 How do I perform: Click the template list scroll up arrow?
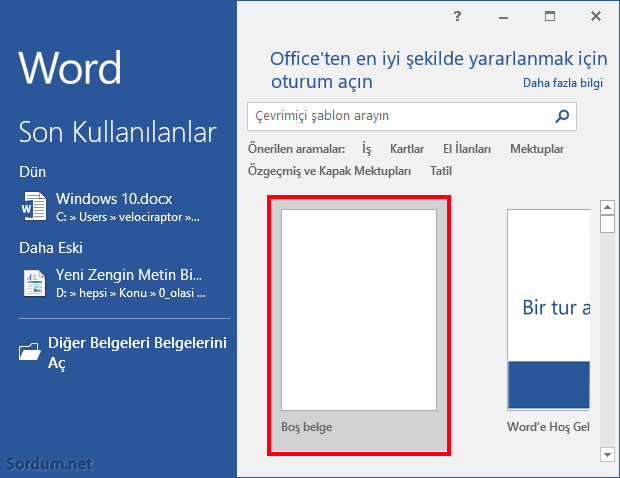point(607,207)
